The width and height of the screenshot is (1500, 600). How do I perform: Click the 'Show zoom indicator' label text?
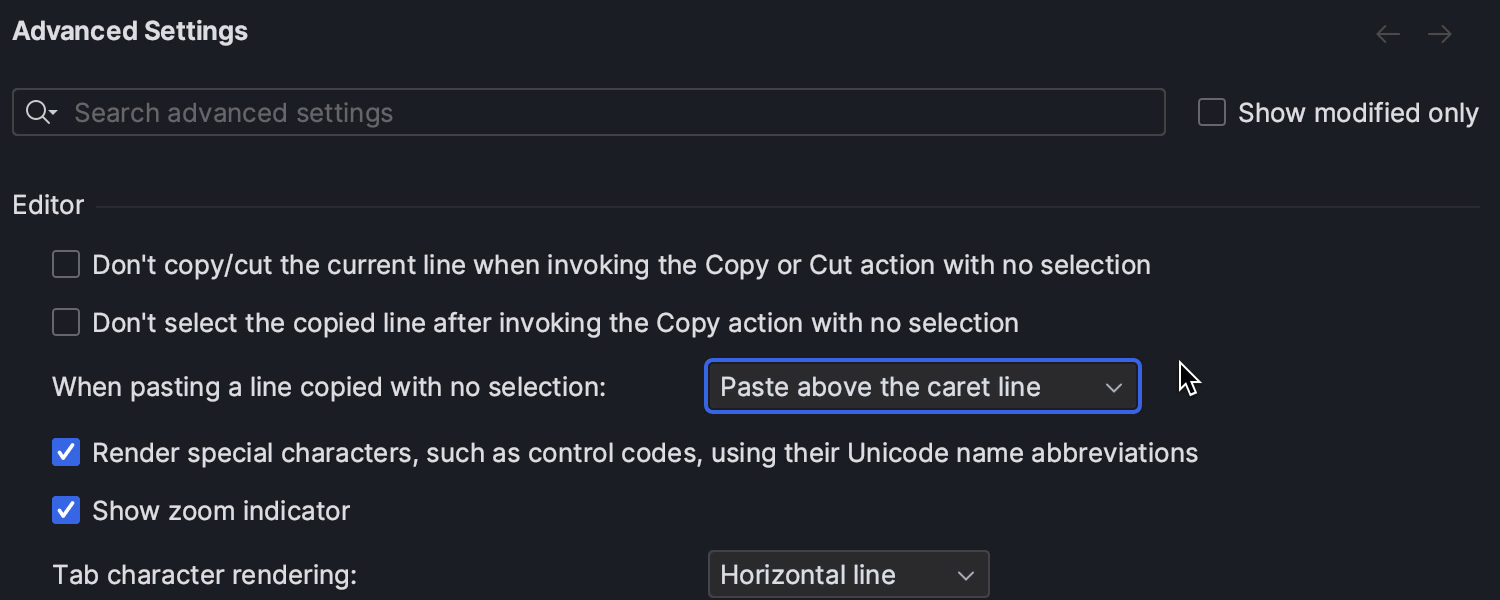click(x=221, y=511)
